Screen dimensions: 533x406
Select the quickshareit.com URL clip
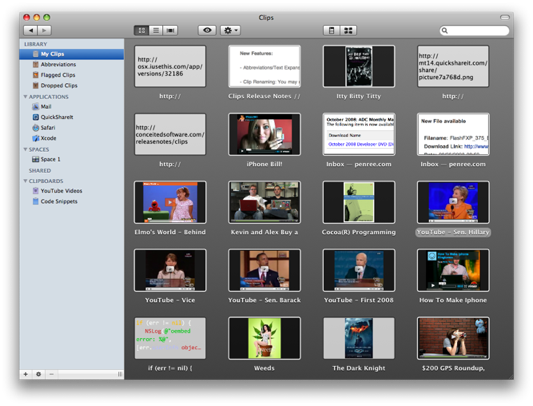[453, 66]
